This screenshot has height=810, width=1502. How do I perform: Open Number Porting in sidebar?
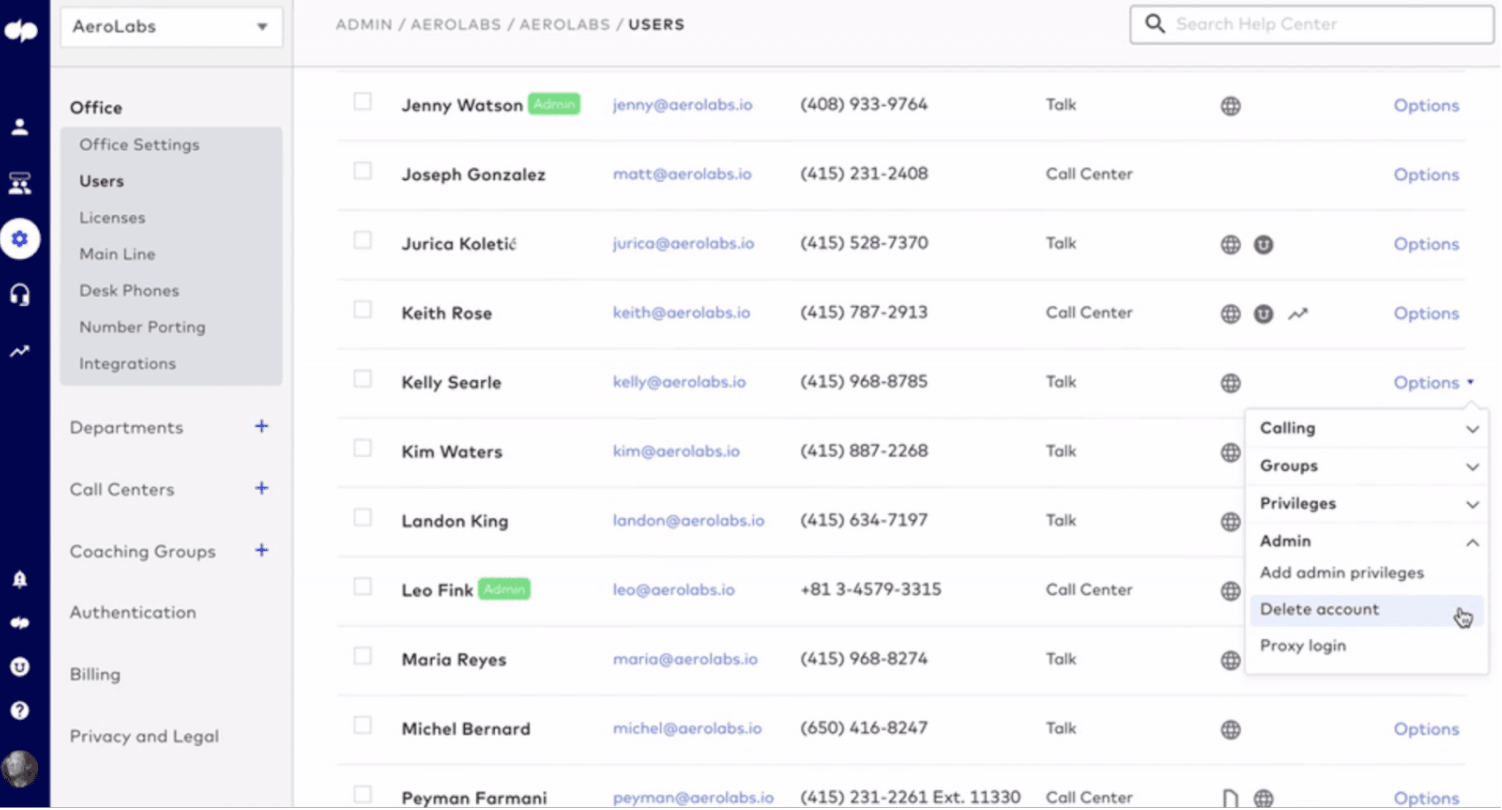142,328
